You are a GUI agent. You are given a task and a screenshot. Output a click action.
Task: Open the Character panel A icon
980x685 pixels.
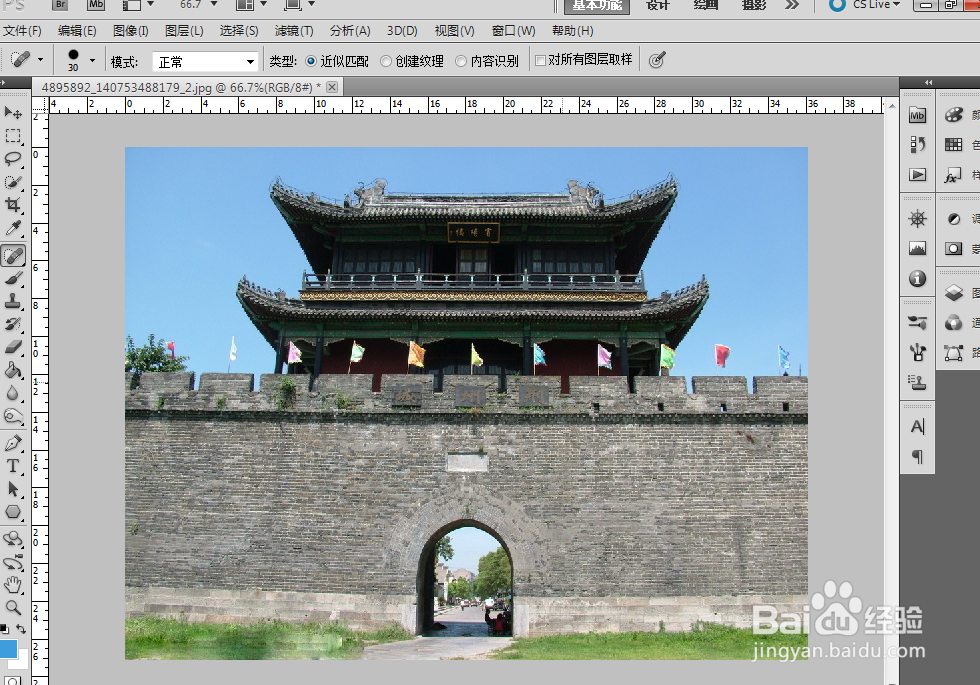pos(918,427)
